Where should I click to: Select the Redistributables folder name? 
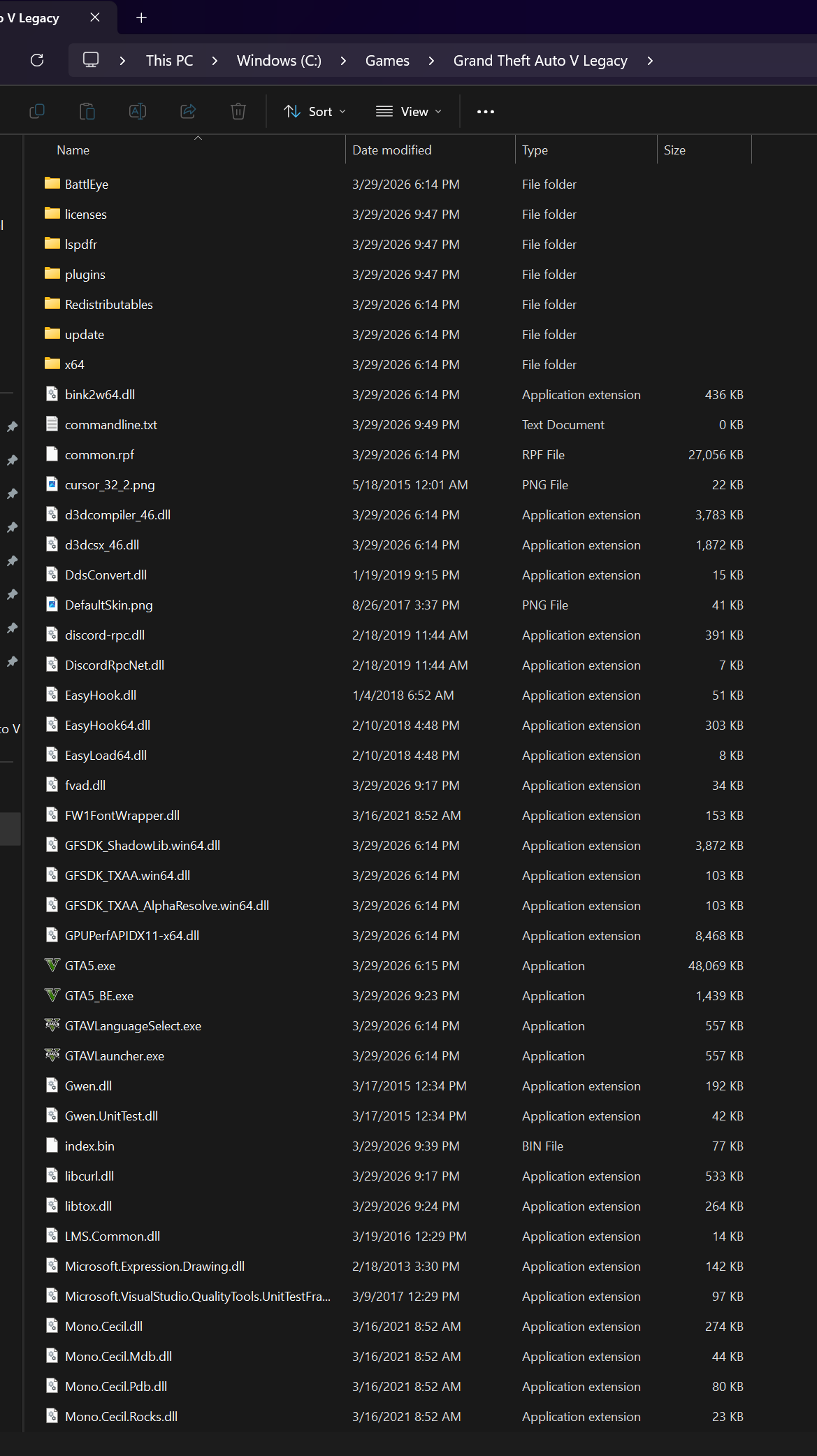109,304
